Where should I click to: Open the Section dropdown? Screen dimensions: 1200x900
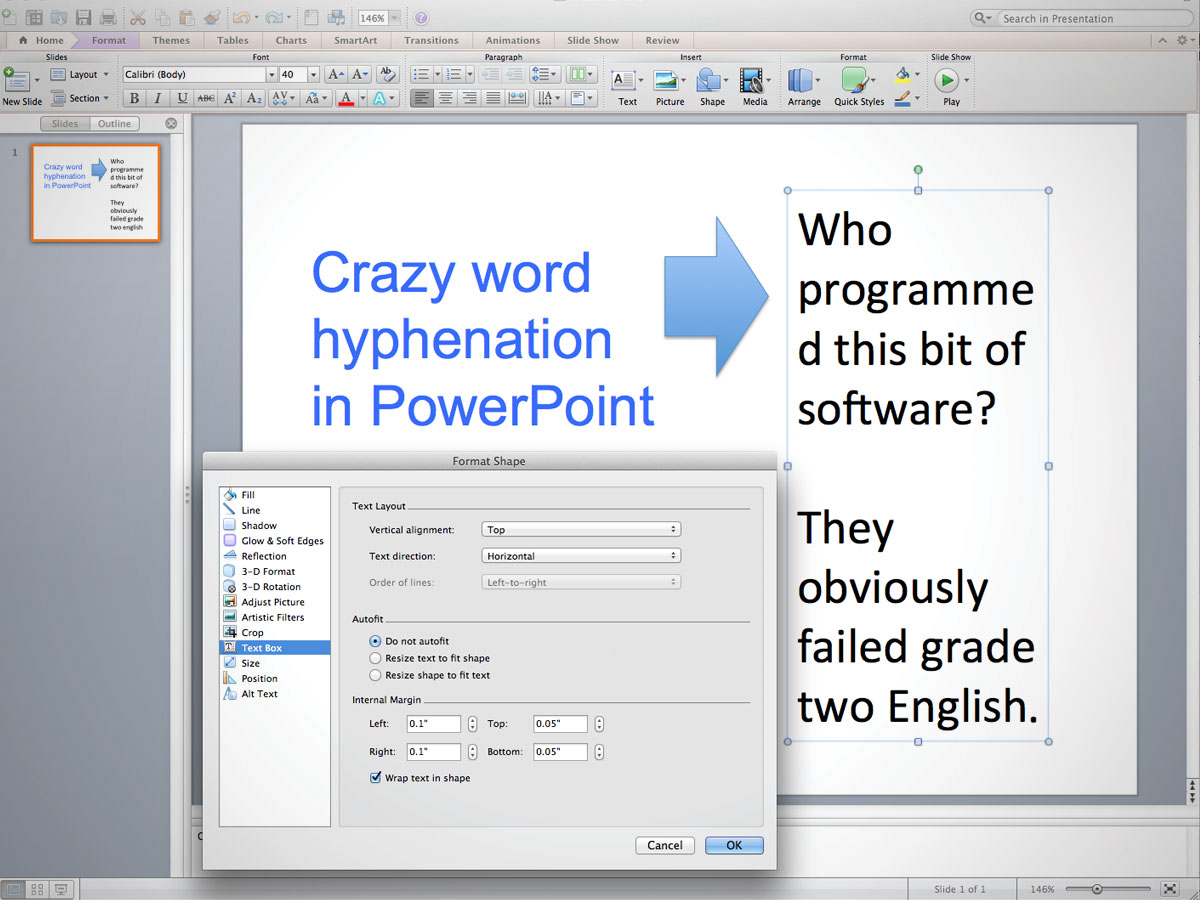(x=79, y=98)
